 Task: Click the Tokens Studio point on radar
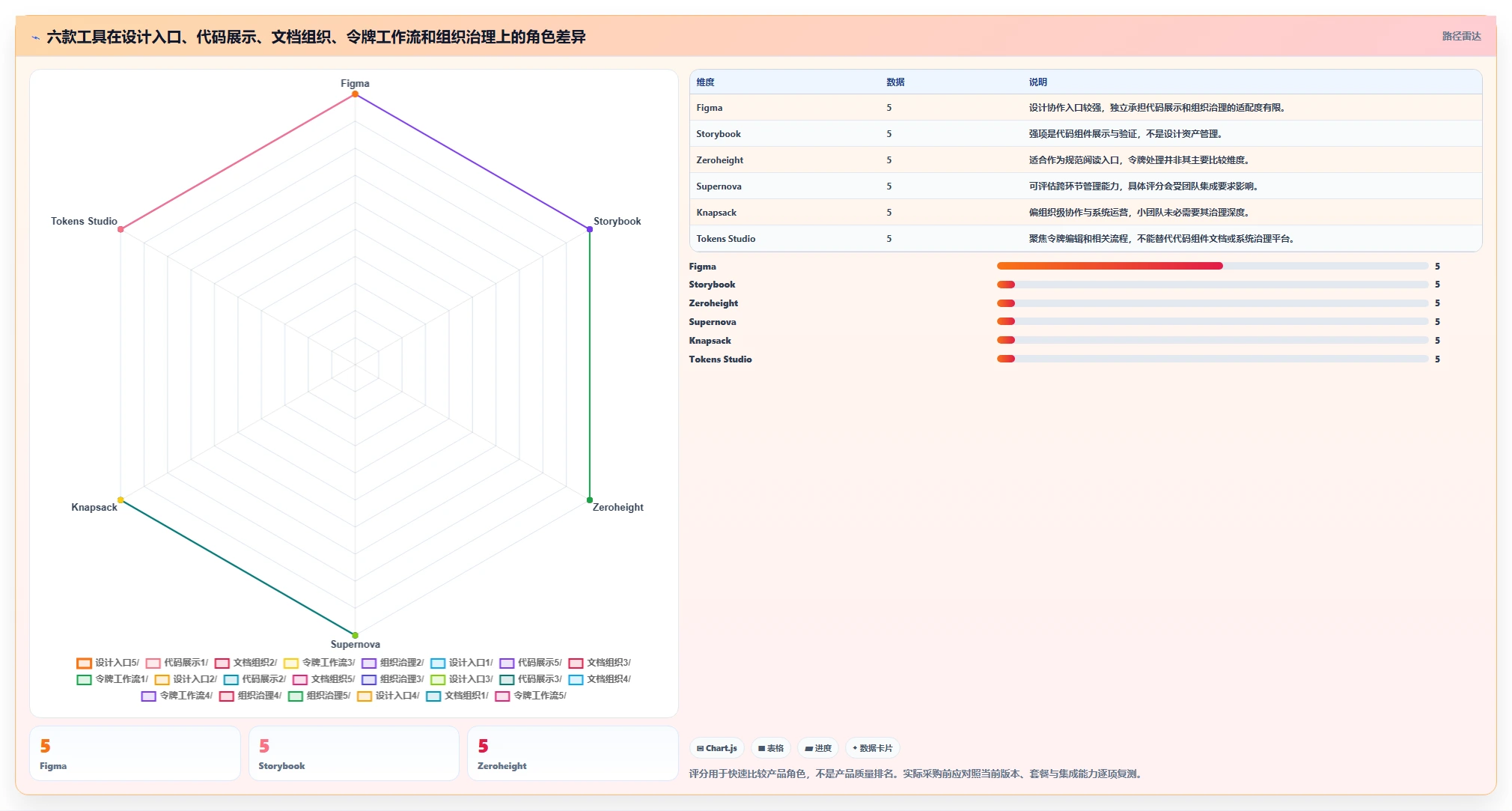121,229
